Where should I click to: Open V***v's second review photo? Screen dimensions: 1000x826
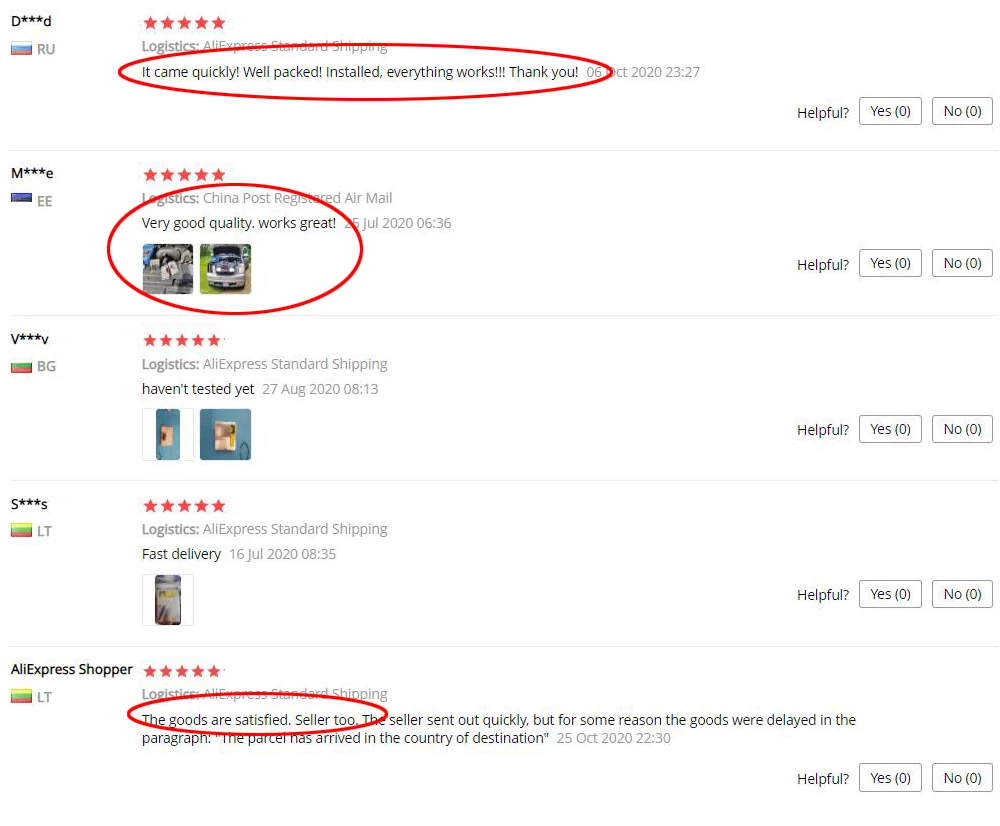pos(225,434)
